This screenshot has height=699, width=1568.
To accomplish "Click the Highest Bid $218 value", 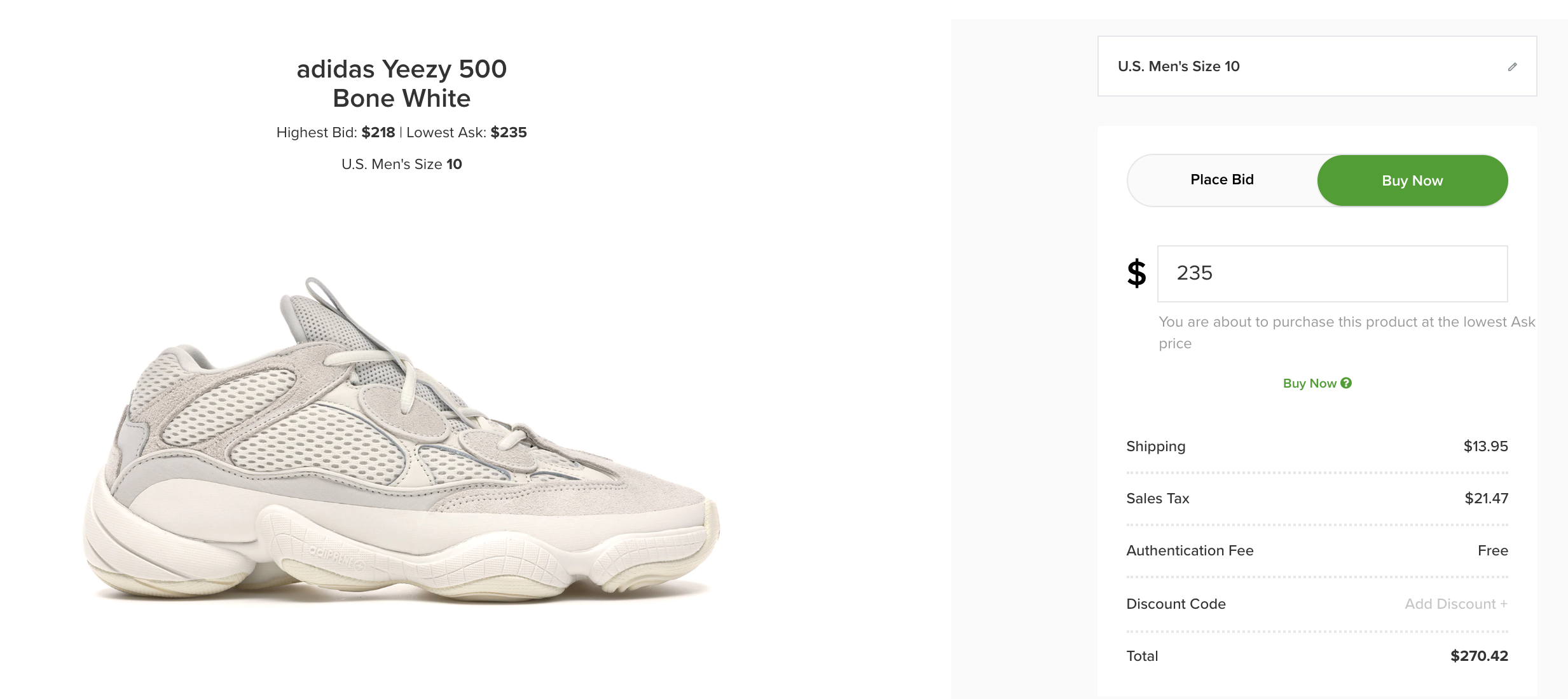I will point(378,132).
